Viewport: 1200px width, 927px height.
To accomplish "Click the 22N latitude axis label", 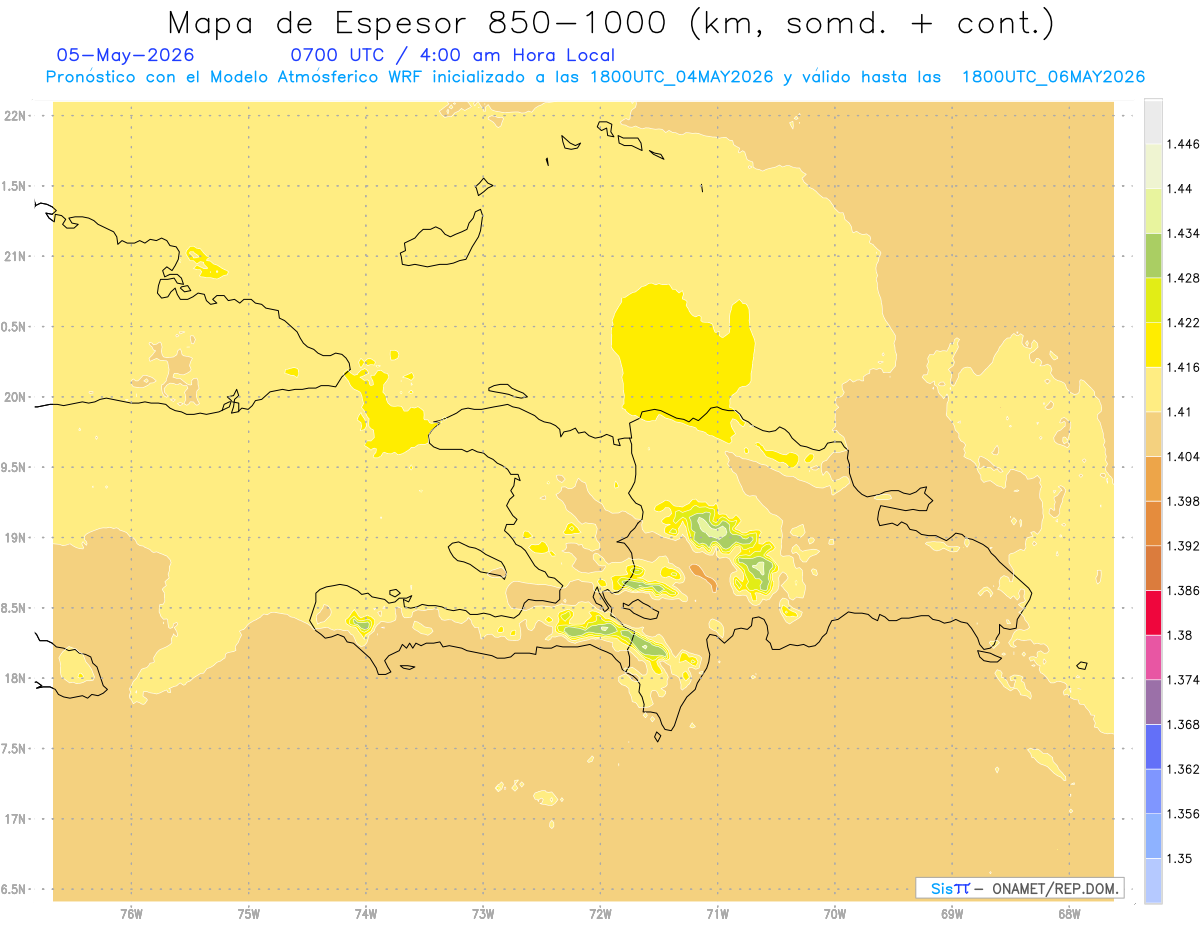I will [x=16, y=115].
